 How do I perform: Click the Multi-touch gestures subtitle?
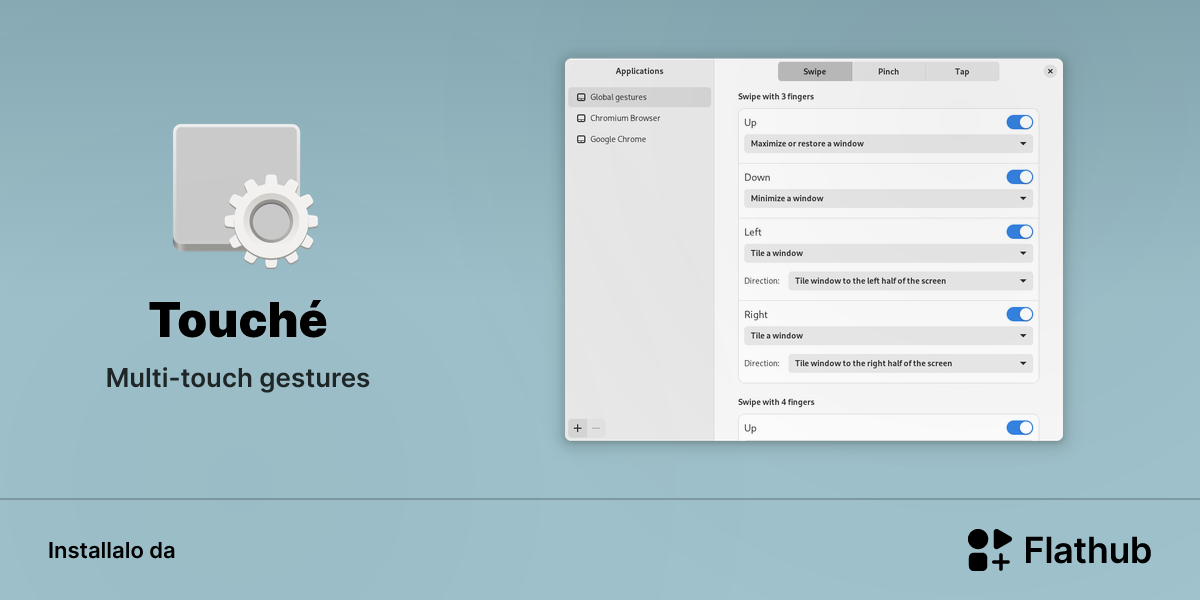(238, 379)
